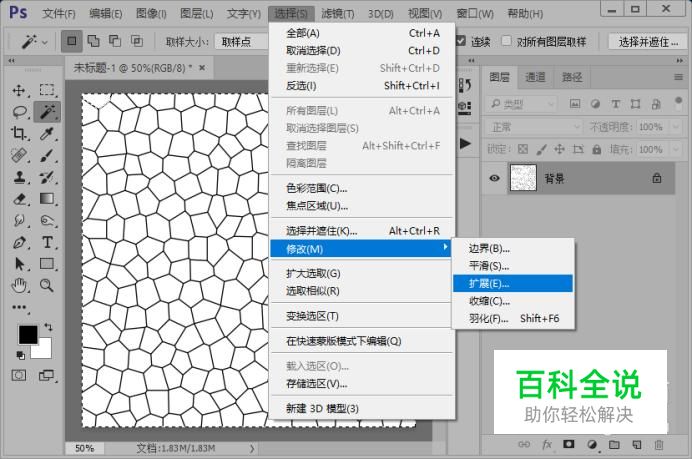Open the tool preset picker arrow
Screen dimensions: 692x459
45,42
